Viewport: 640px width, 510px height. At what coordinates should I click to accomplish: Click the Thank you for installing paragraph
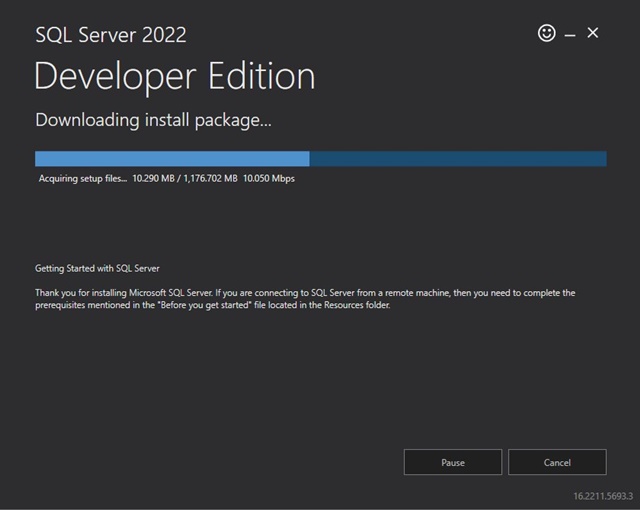(305, 299)
